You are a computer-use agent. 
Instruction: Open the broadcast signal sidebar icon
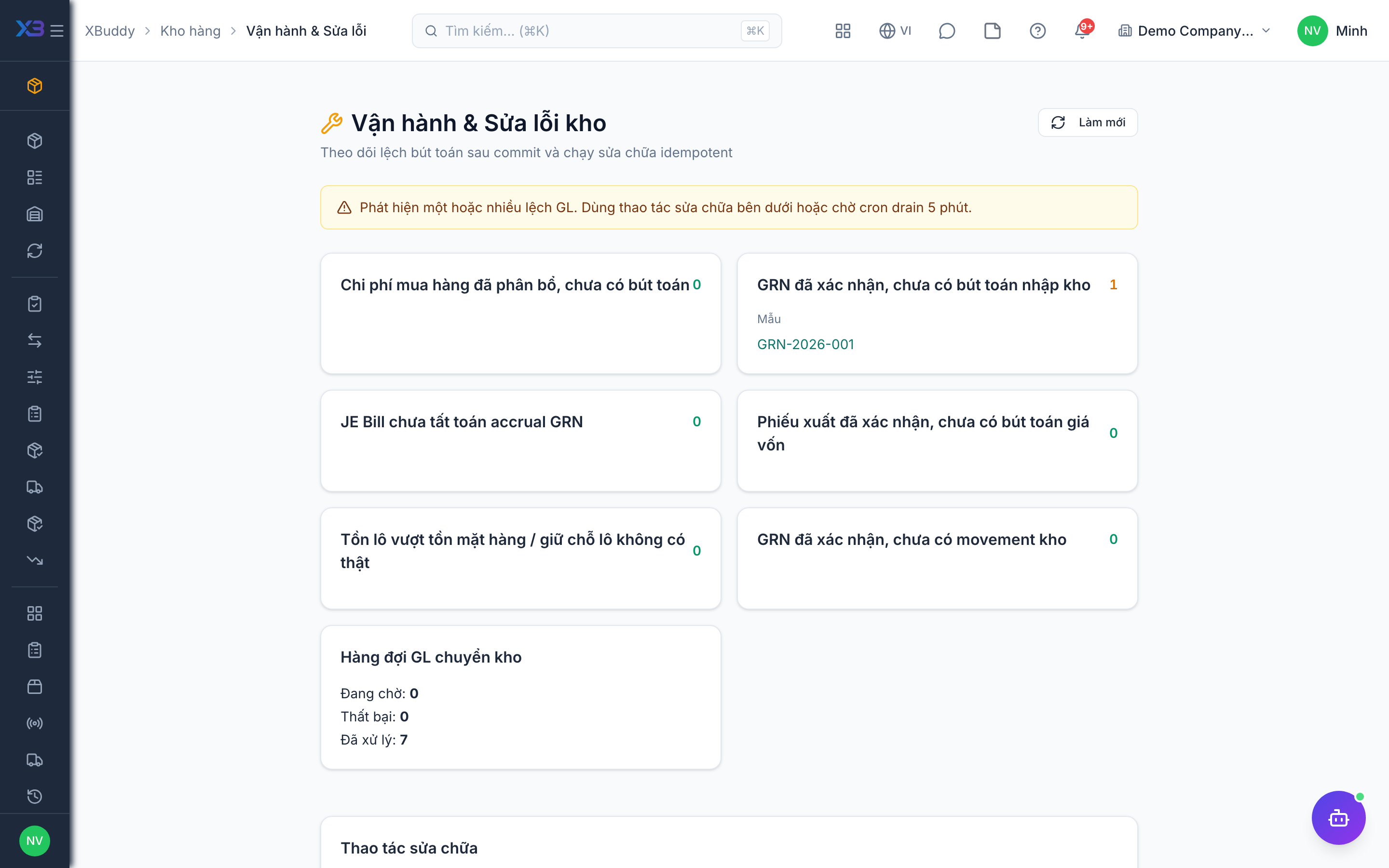point(34,723)
